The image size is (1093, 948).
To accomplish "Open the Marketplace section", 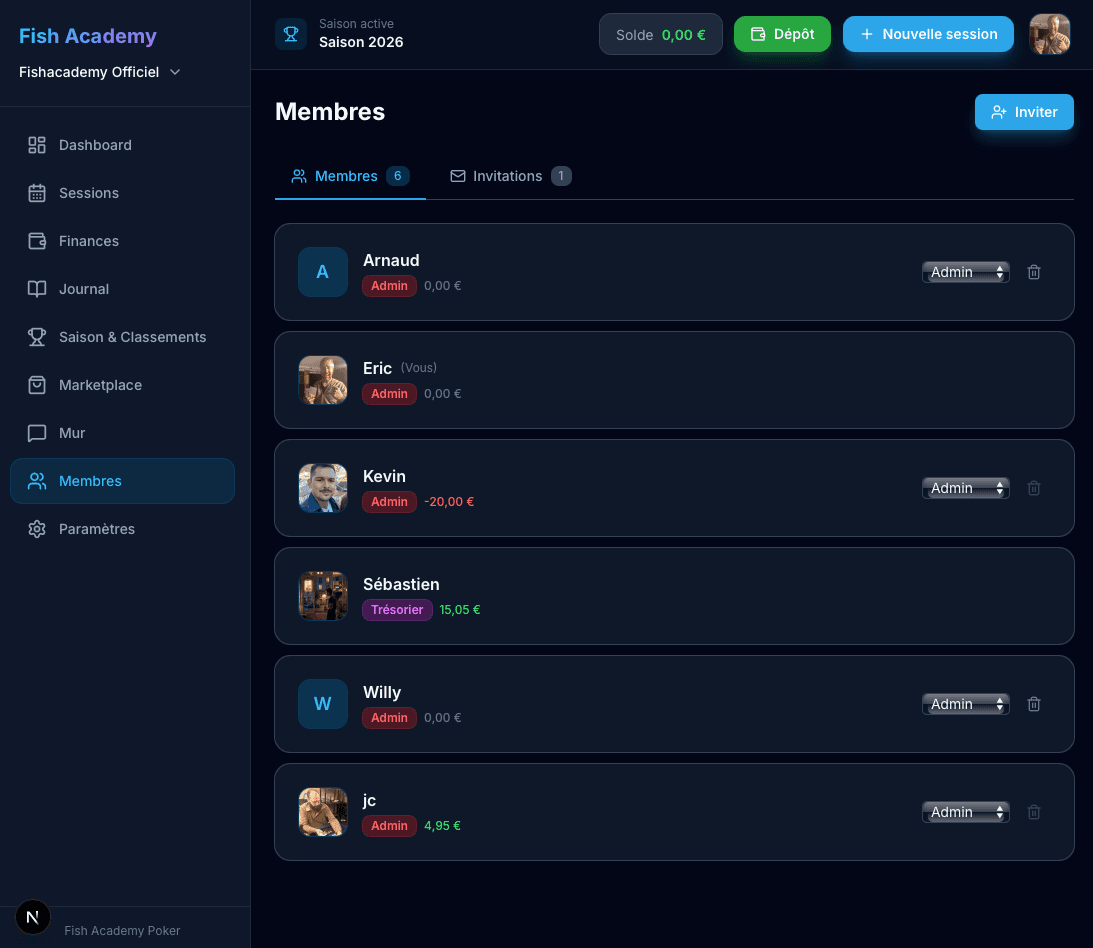I will tap(100, 385).
